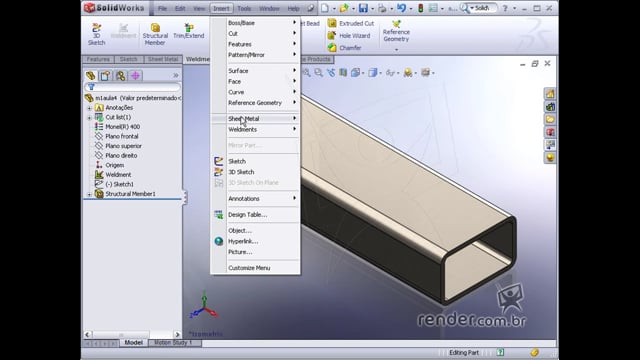
Task: Select the 3D Sketch toolbar icon
Action: (x=97, y=28)
